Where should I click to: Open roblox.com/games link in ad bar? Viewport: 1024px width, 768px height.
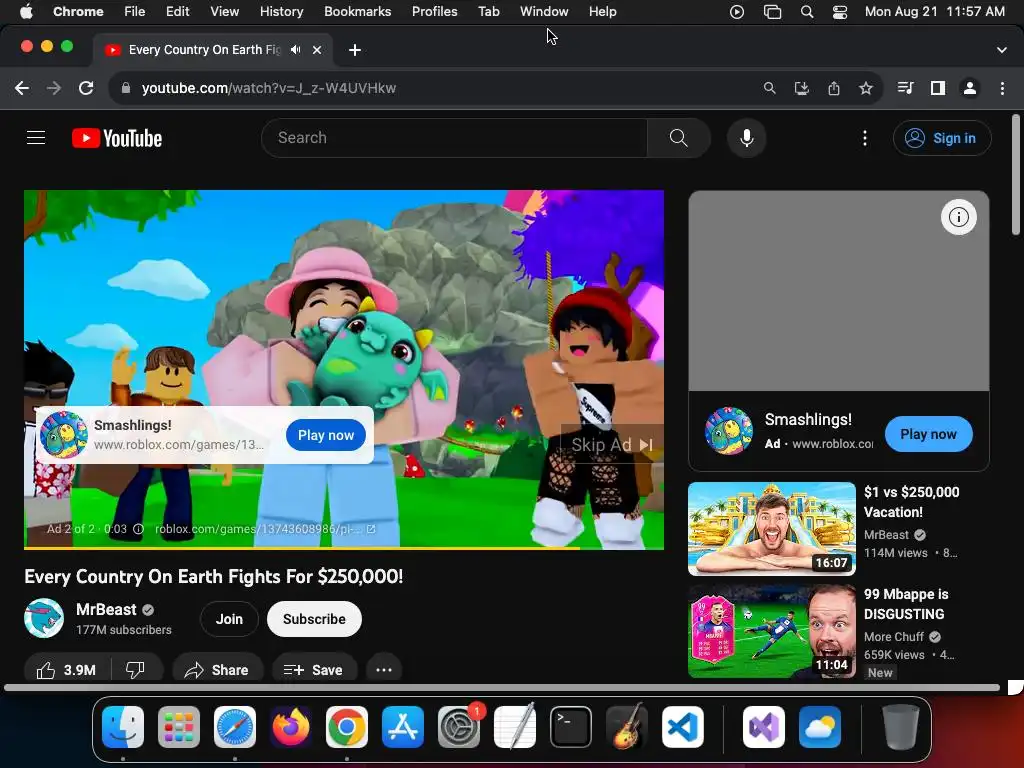pos(264,529)
